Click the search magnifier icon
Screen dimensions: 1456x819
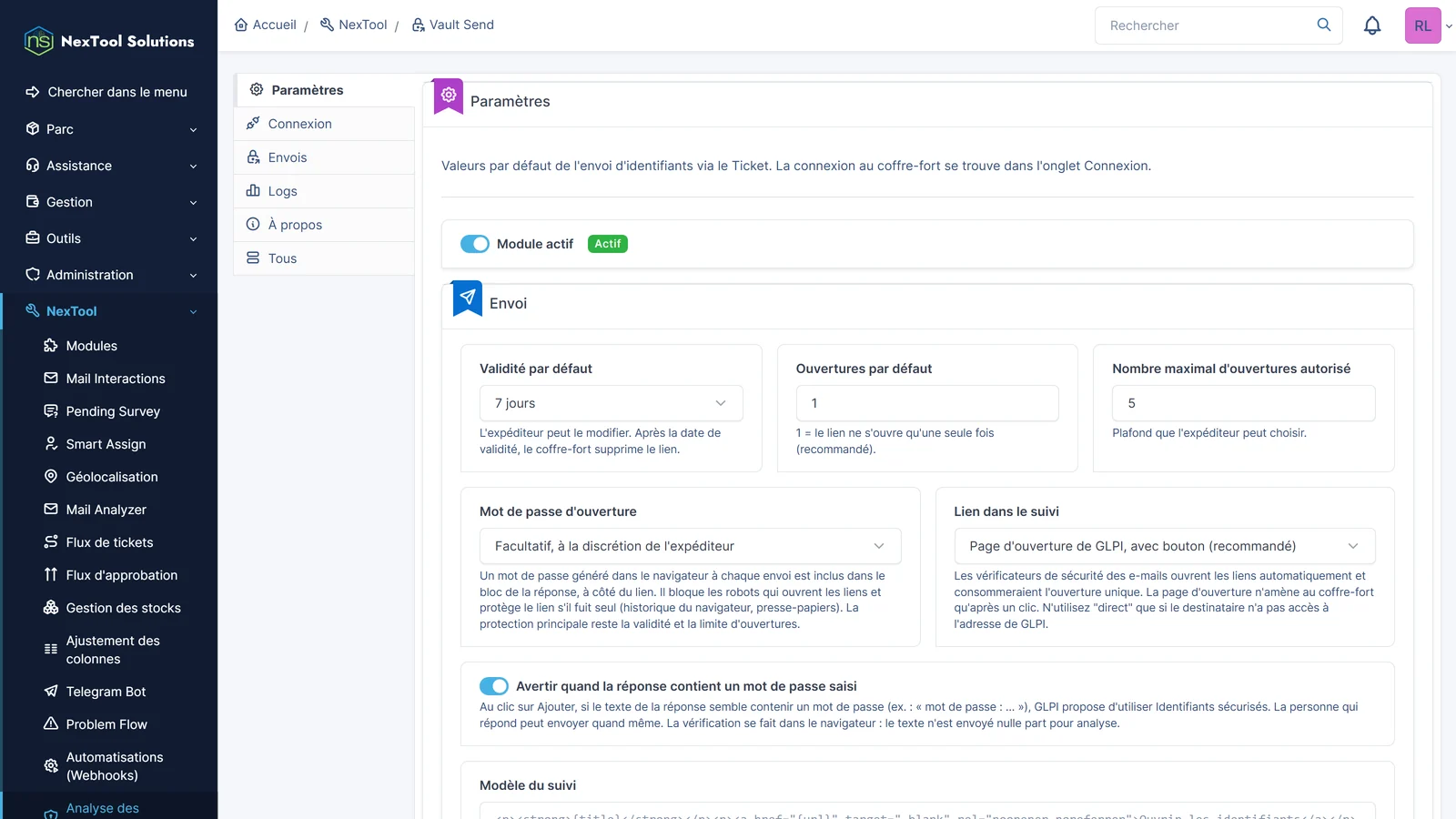(1324, 25)
